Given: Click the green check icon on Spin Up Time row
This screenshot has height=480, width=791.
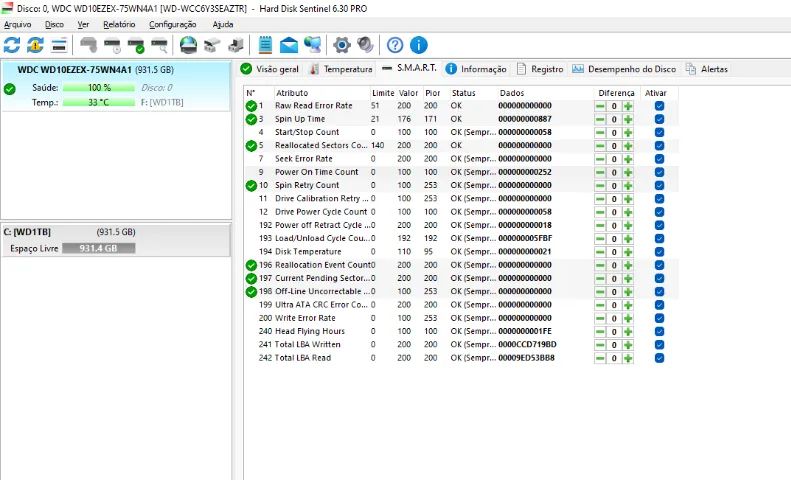Looking at the screenshot, I should coord(251,119).
